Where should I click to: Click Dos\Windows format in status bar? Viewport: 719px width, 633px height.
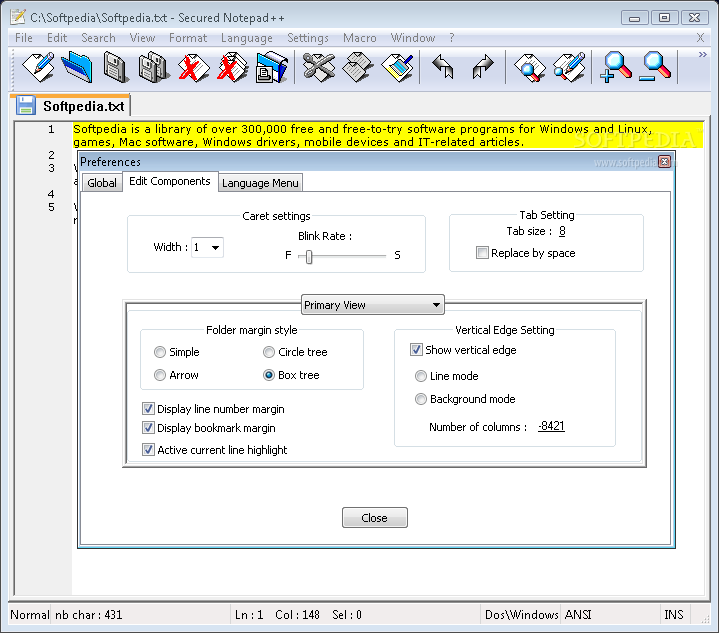click(521, 614)
